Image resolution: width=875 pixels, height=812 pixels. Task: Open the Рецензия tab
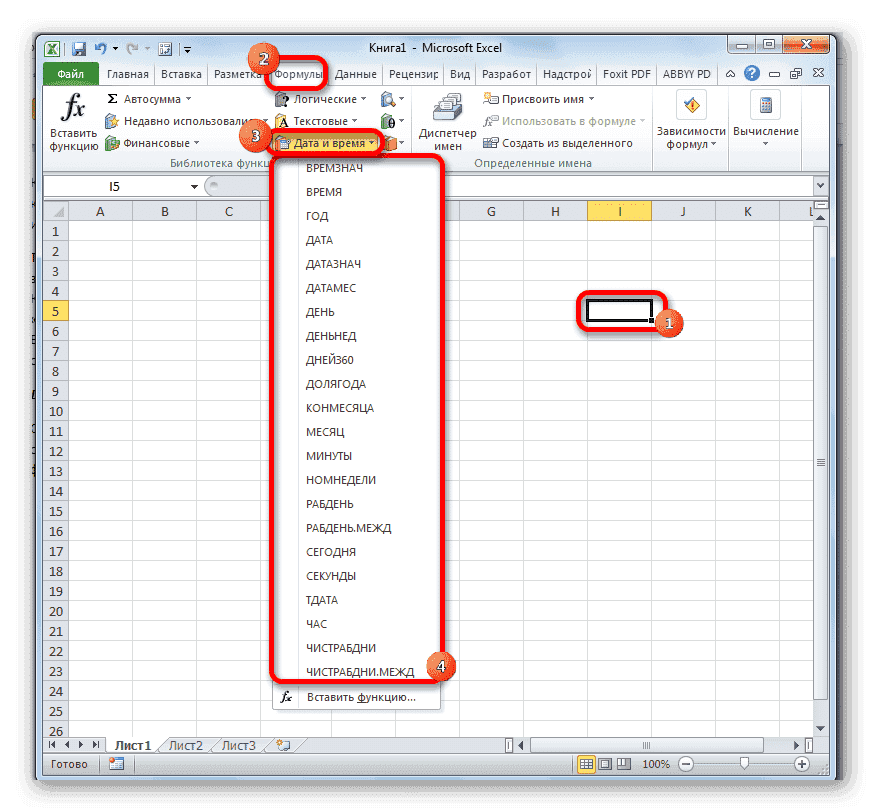point(413,73)
